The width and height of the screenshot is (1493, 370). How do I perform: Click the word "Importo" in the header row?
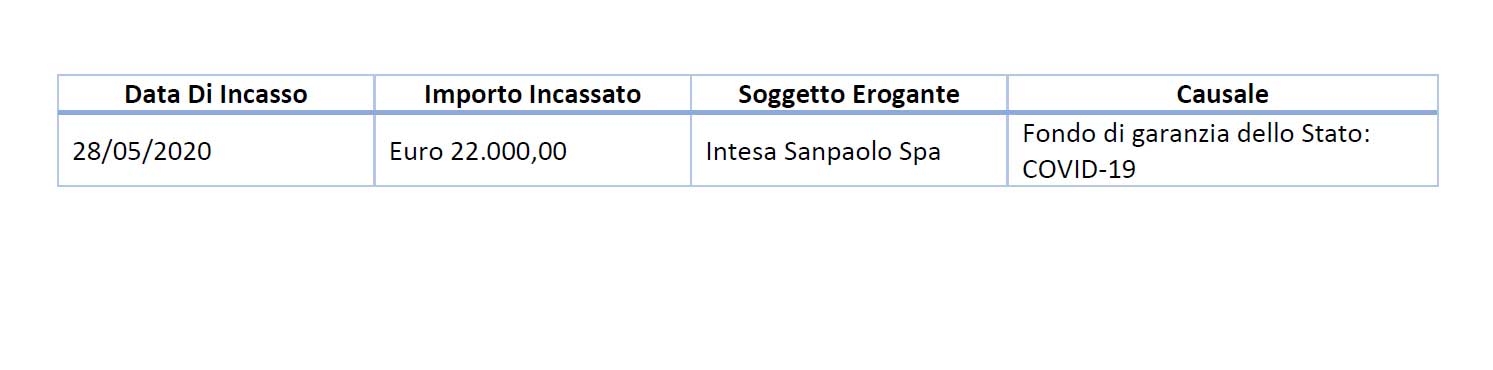pyautogui.click(x=463, y=95)
